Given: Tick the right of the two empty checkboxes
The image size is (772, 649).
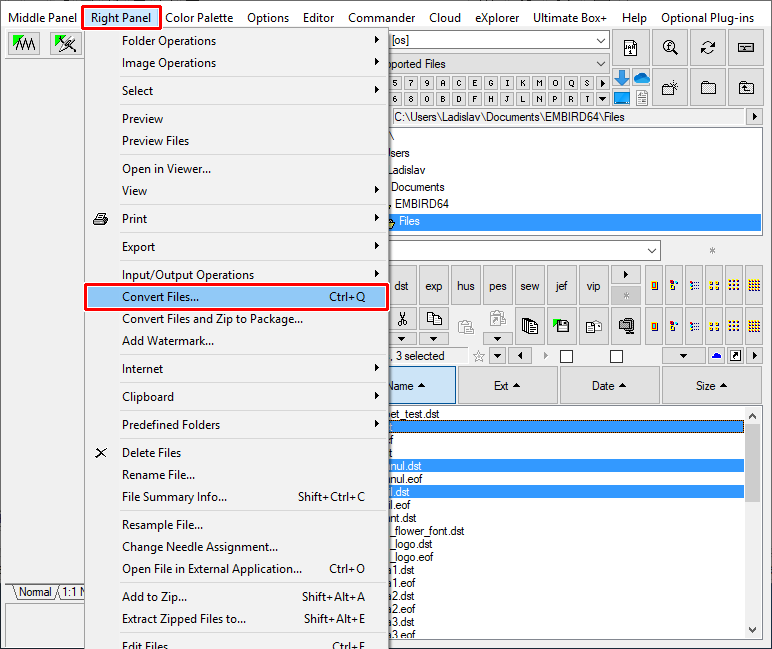Looking at the screenshot, I should [616, 356].
